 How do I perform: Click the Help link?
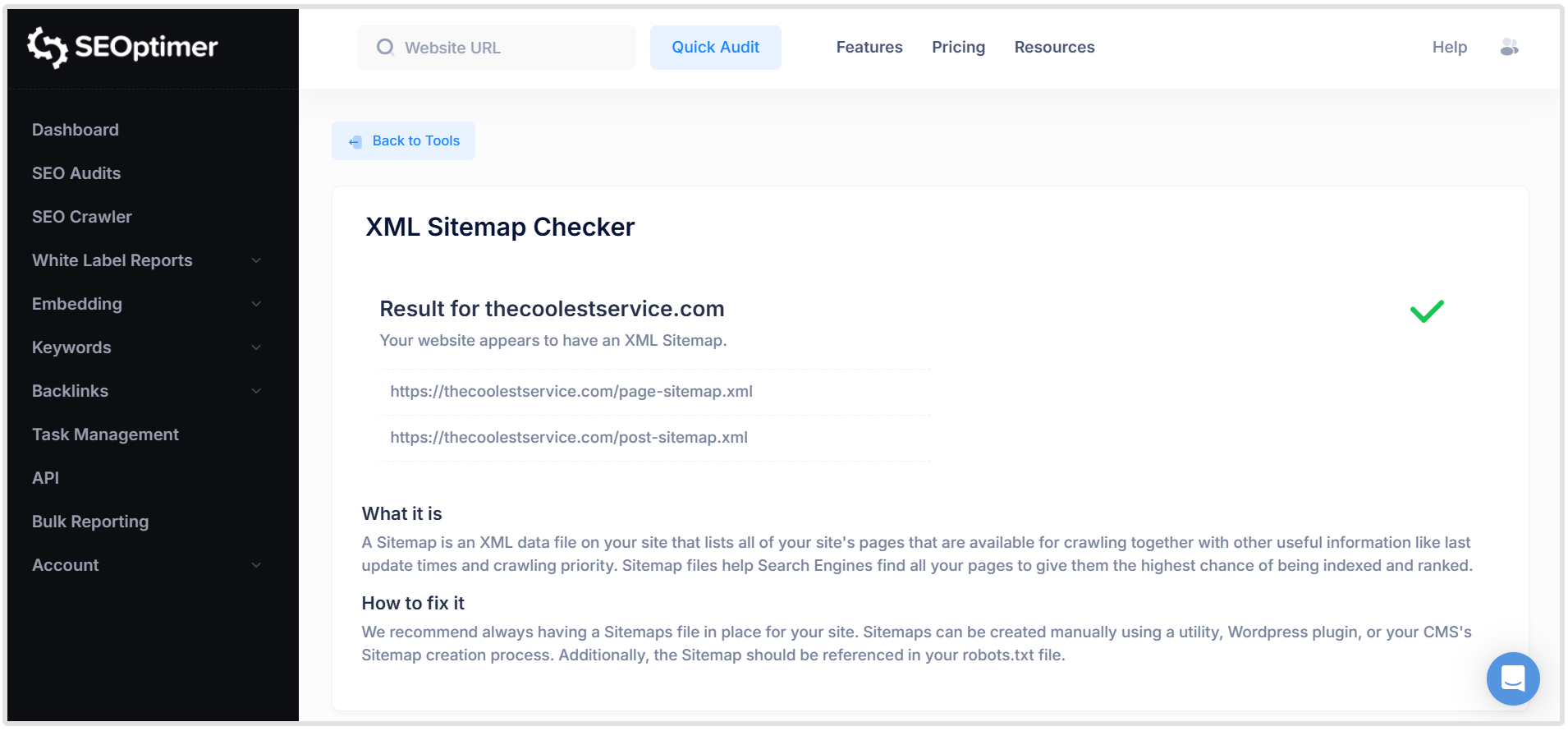click(x=1450, y=48)
